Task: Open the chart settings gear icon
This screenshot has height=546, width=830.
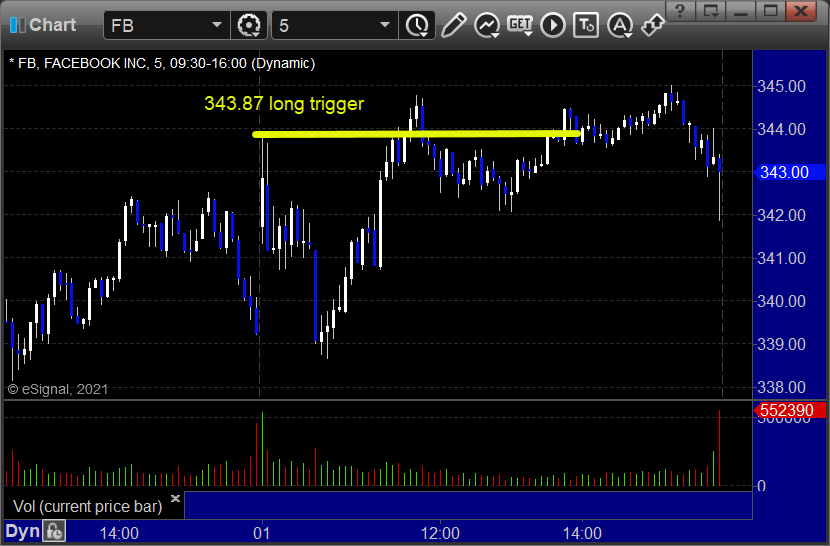Action: click(x=249, y=25)
